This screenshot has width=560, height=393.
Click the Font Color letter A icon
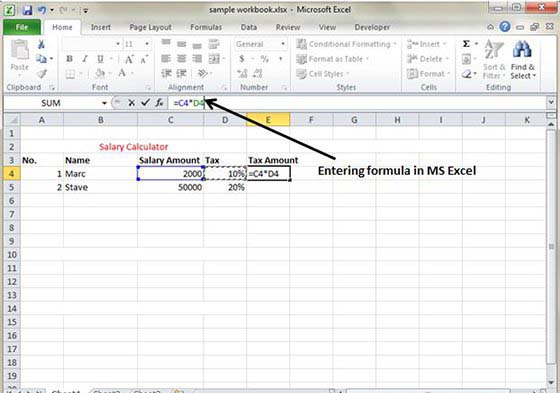click(x=122, y=73)
